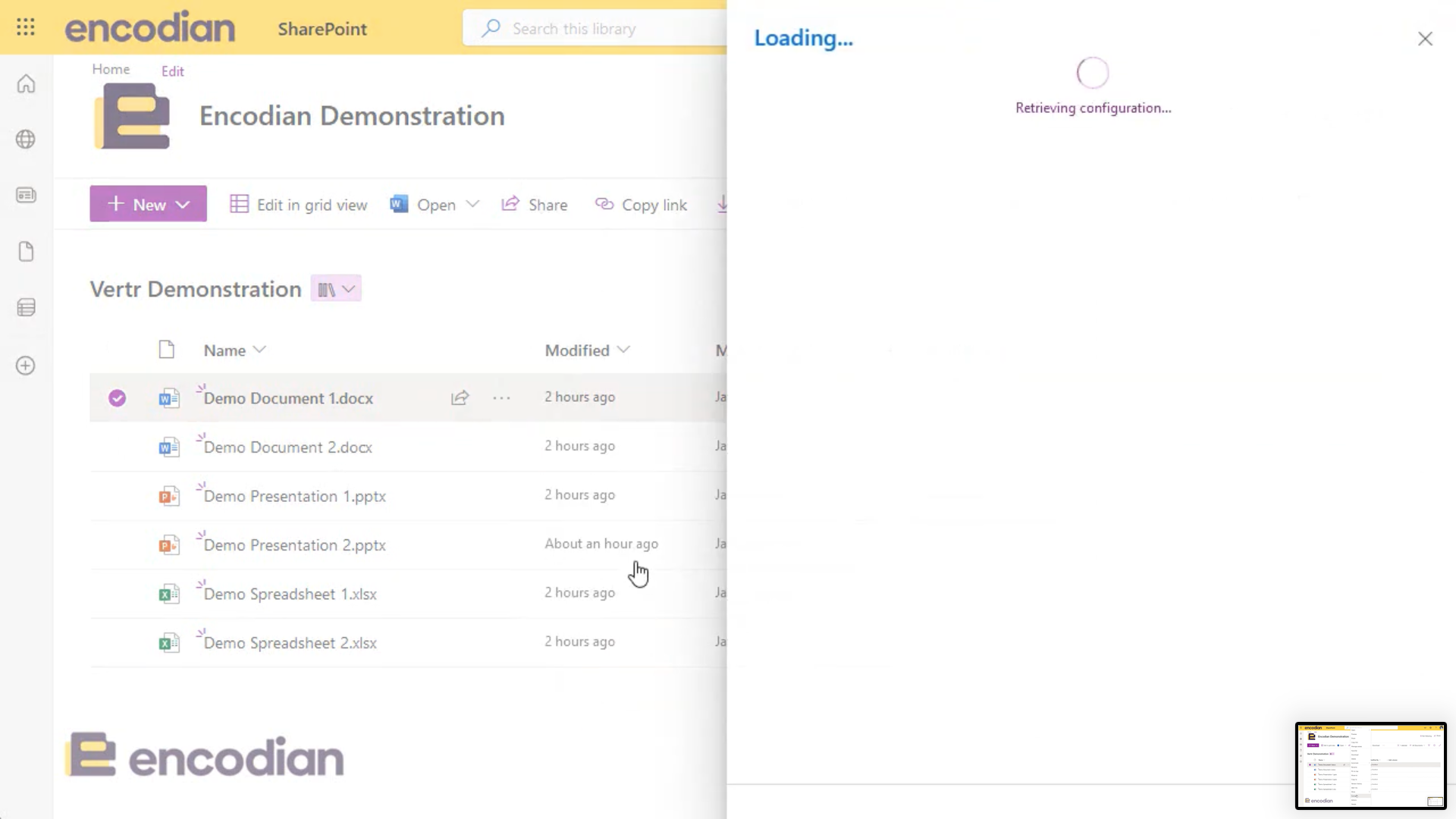Click the file type column header icon

point(167,350)
